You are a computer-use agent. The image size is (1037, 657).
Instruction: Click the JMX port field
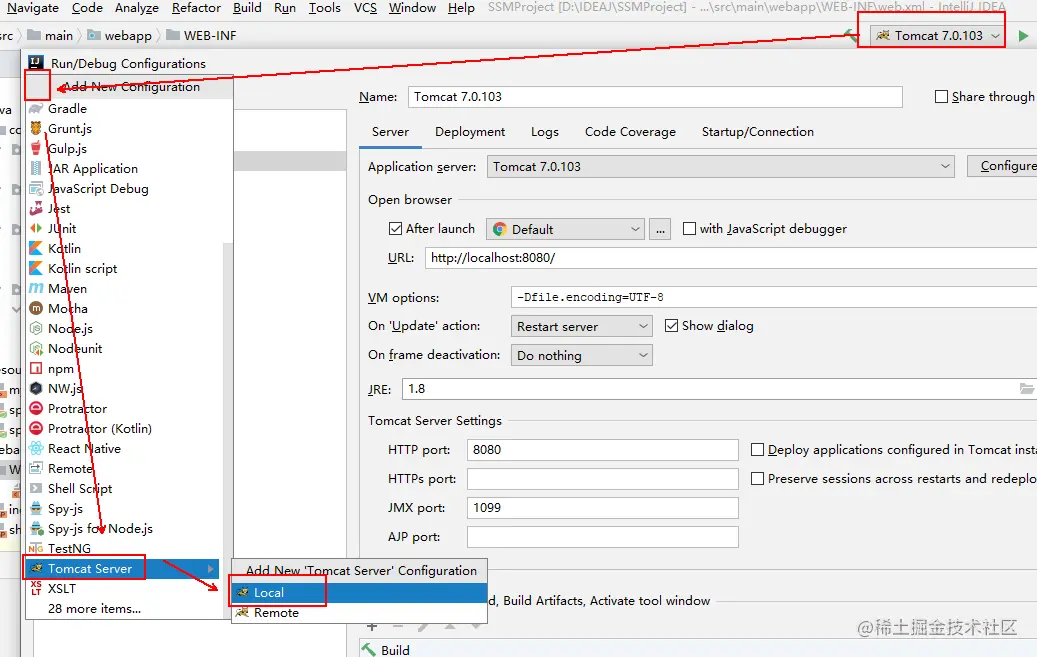(602, 507)
